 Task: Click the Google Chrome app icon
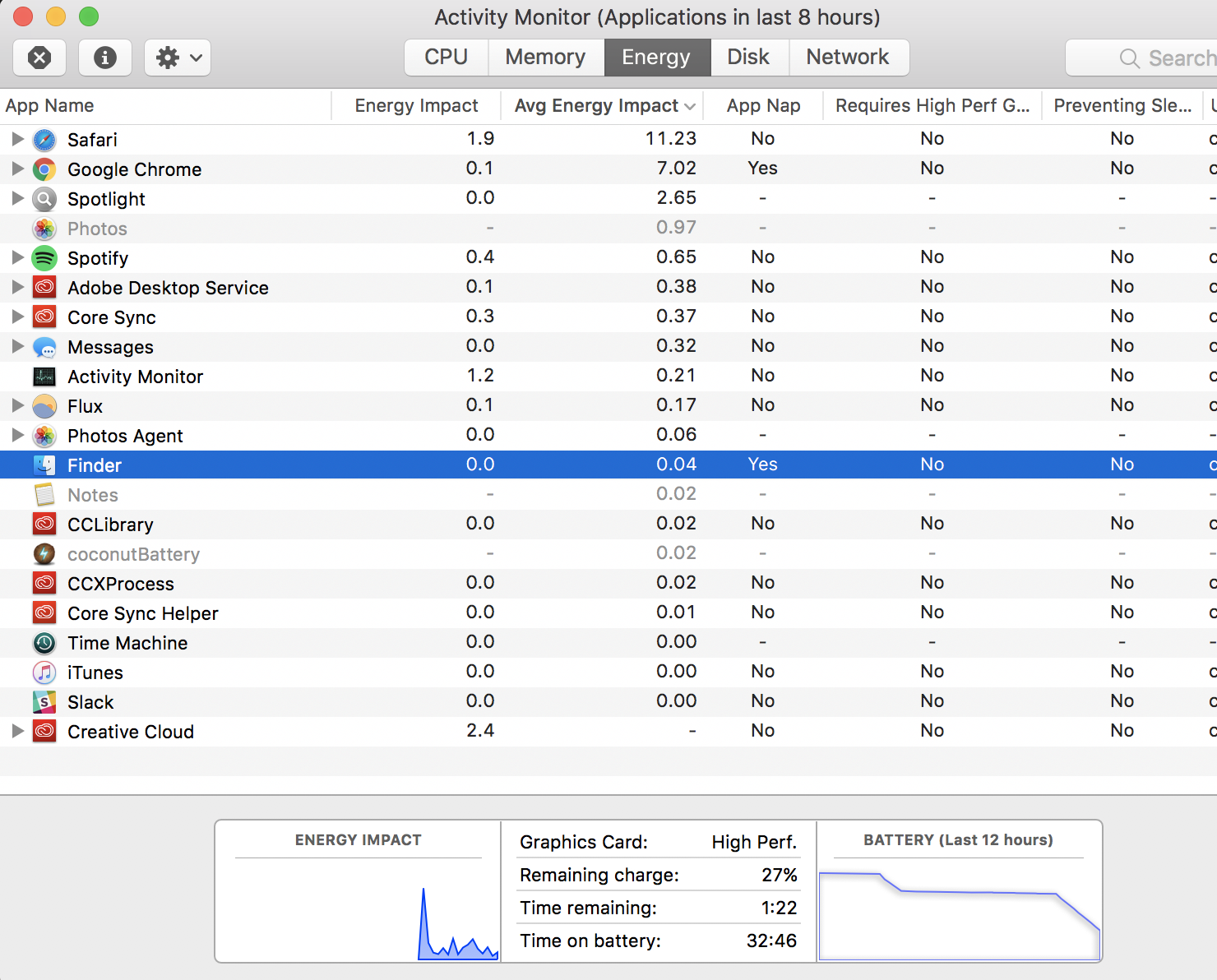pos(44,169)
